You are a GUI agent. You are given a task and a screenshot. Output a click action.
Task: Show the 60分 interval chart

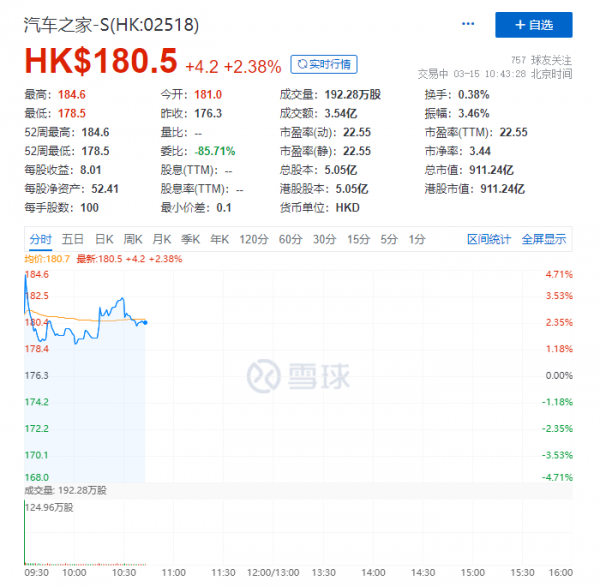pos(290,239)
